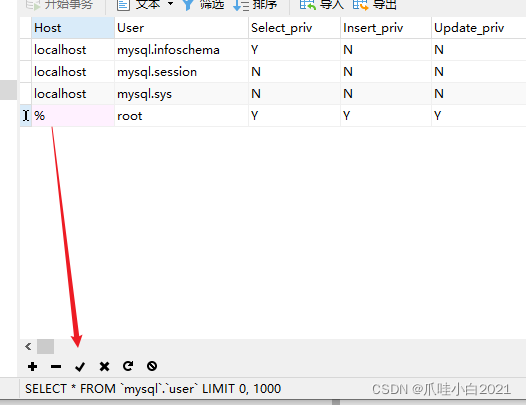
Task: Click Insert_priv N for mysql.infoschema row
Action: tap(386, 50)
